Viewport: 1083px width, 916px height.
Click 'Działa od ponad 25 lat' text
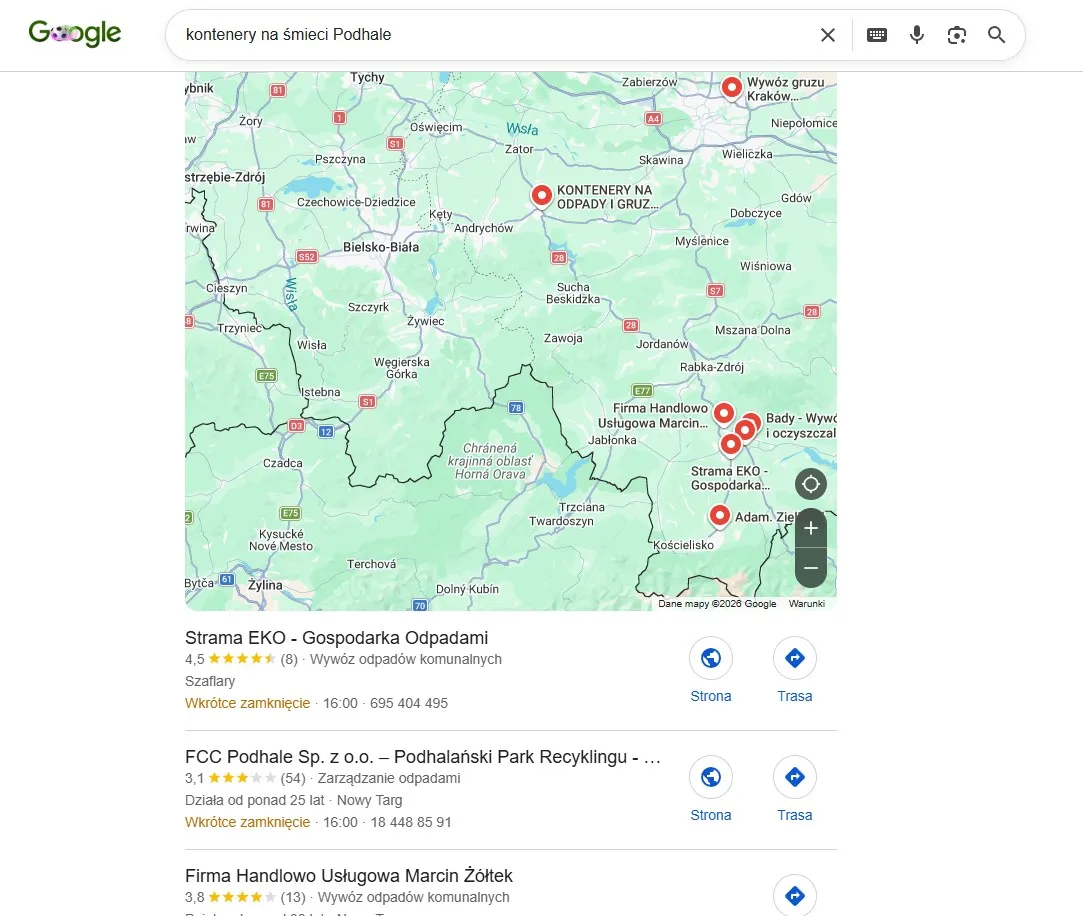tap(254, 800)
